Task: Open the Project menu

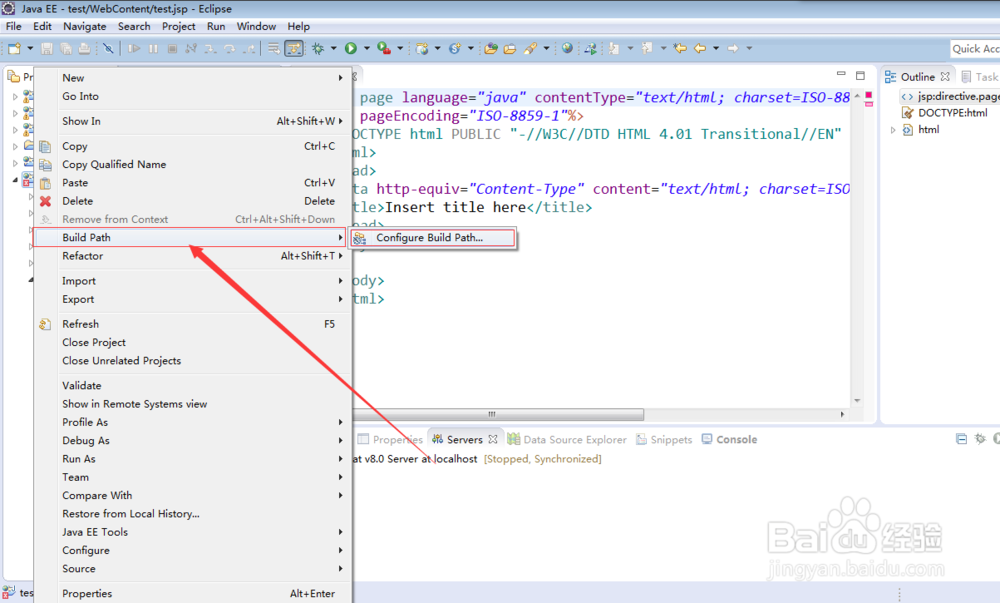Action: (x=179, y=26)
